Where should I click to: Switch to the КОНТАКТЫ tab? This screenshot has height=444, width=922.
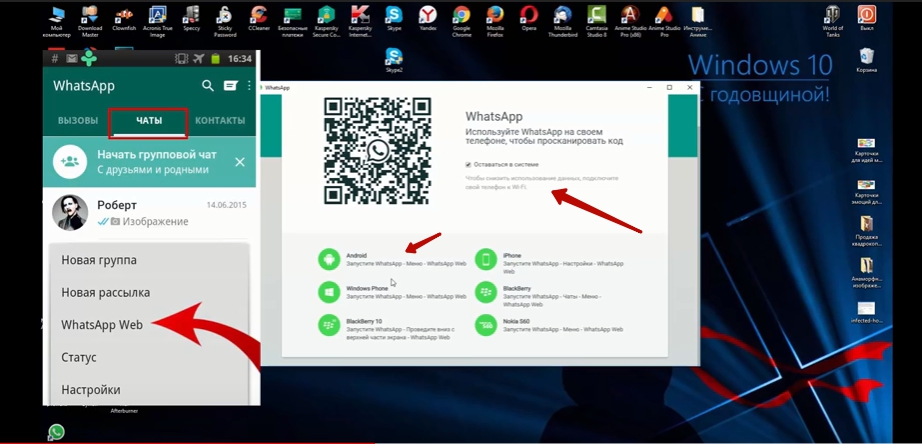pos(220,121)
